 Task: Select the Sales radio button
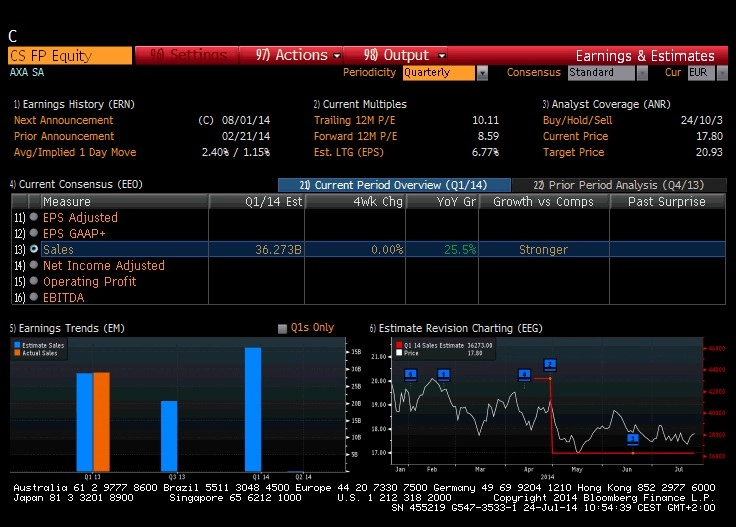coord(34,249)
